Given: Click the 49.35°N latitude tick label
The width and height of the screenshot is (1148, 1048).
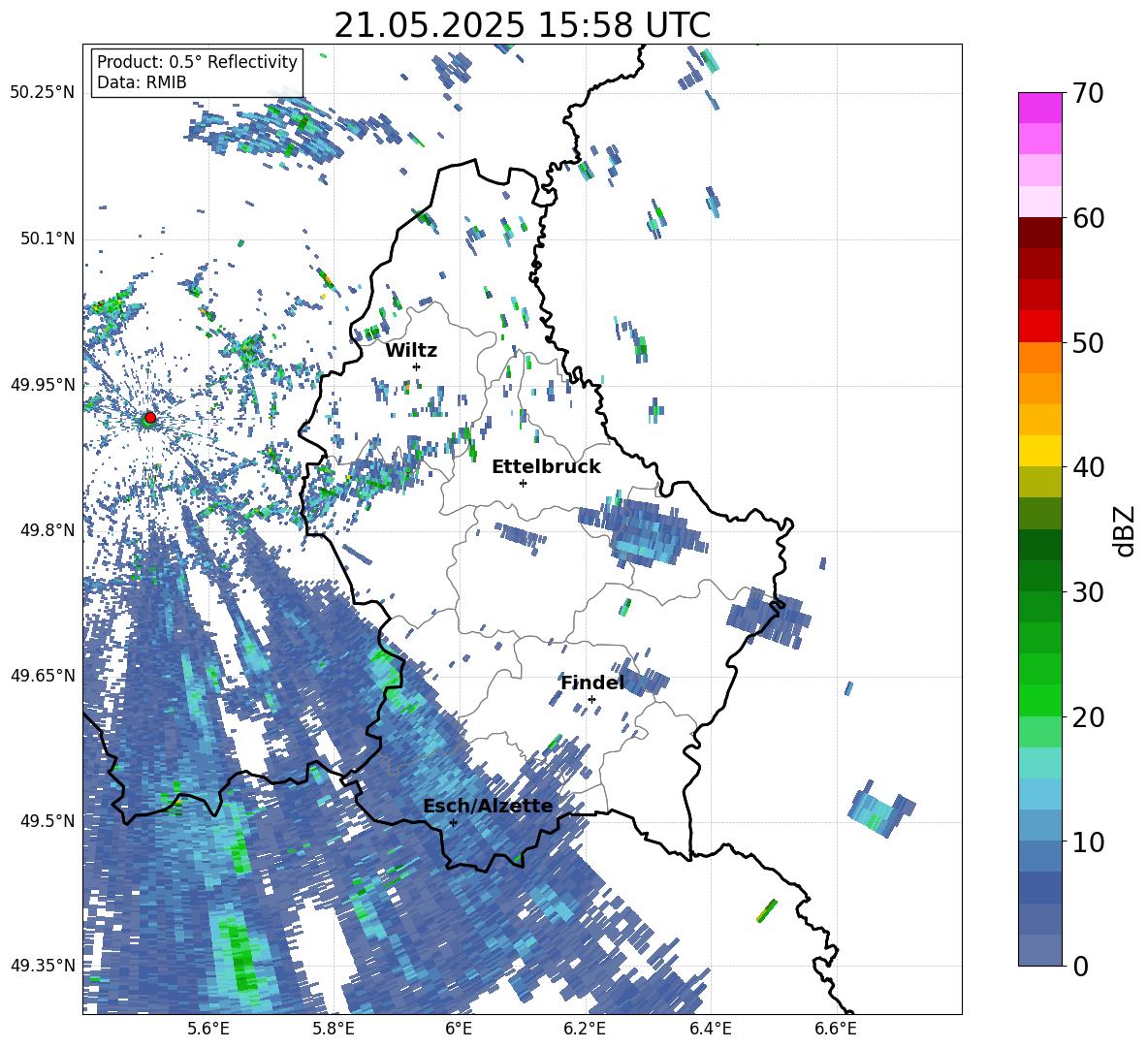Looking at the screenshot, I should (x=43, y=966).
